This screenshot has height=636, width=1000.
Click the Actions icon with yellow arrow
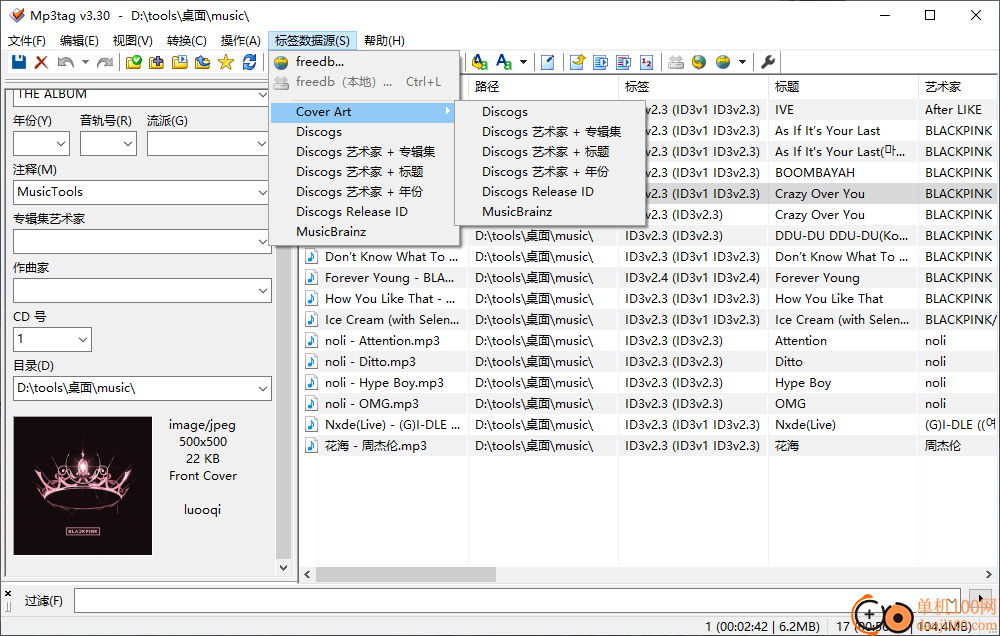point(480,62)
